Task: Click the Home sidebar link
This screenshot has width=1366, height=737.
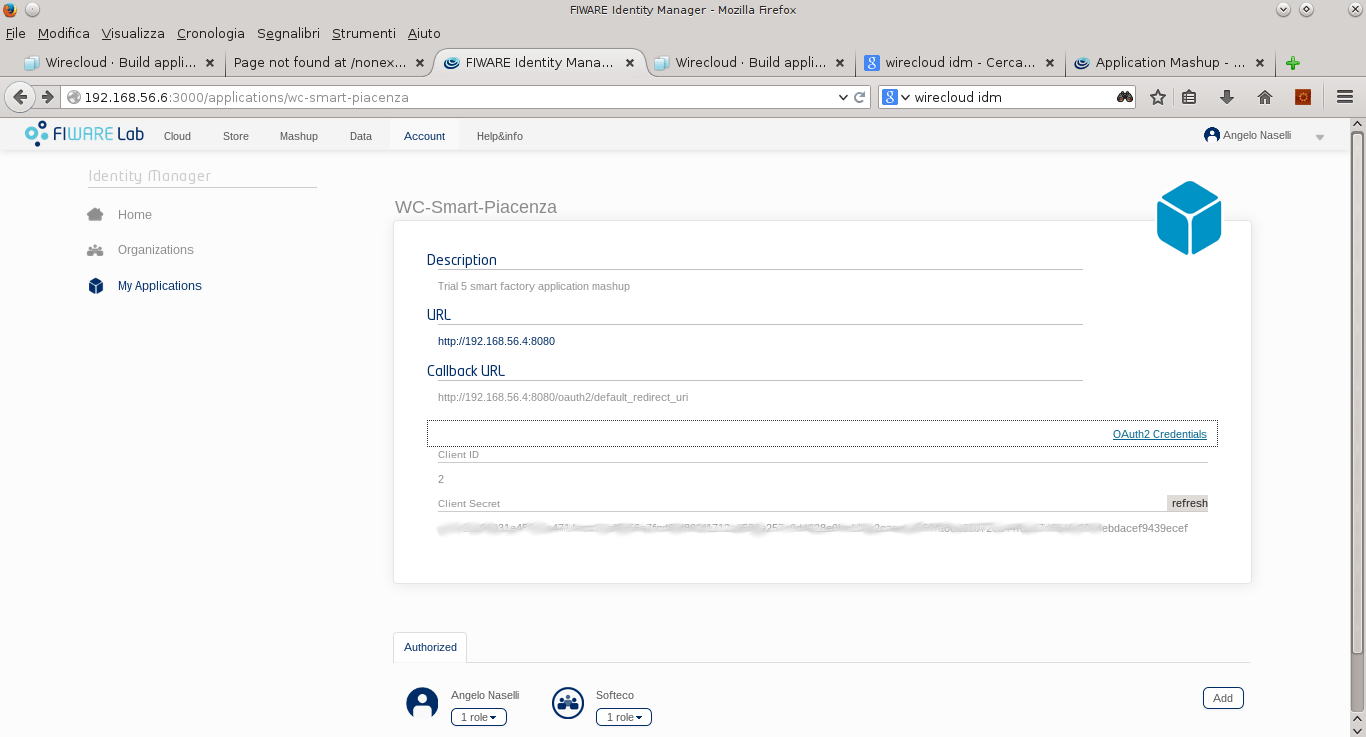Action: (x=135, y=215)
